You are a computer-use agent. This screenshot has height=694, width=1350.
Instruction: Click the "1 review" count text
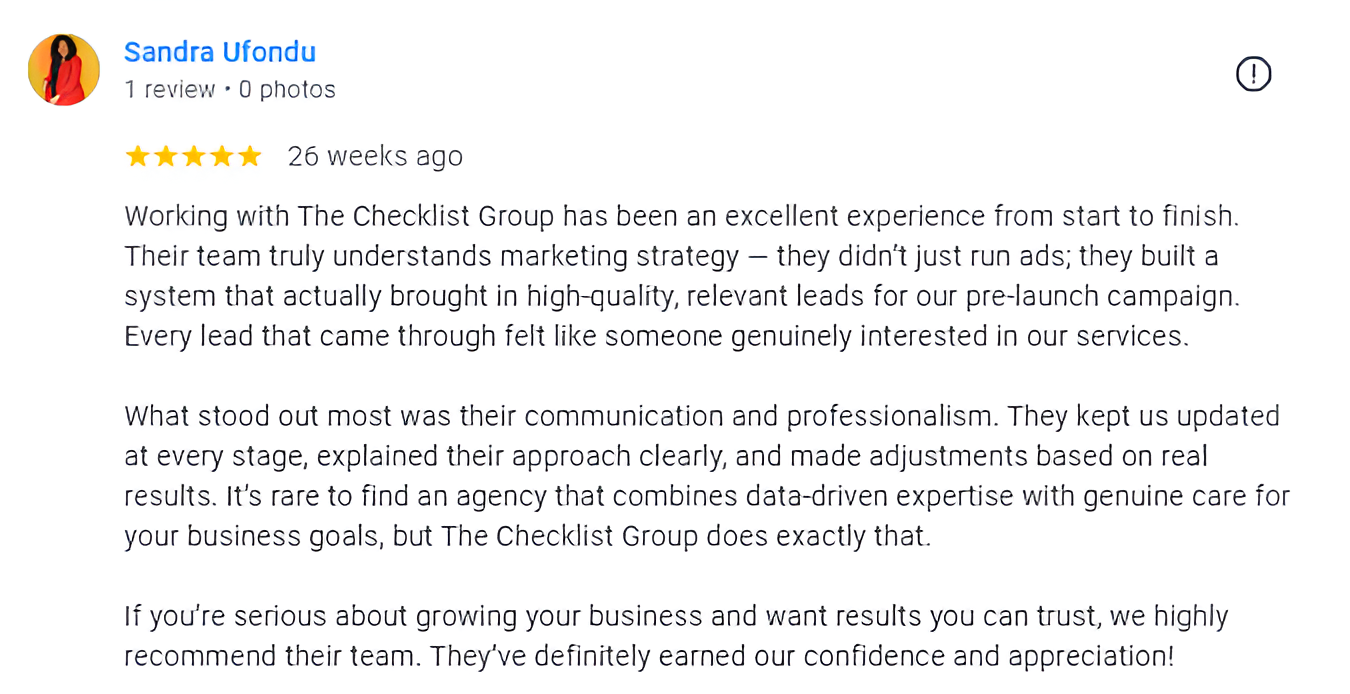(170, 90)
